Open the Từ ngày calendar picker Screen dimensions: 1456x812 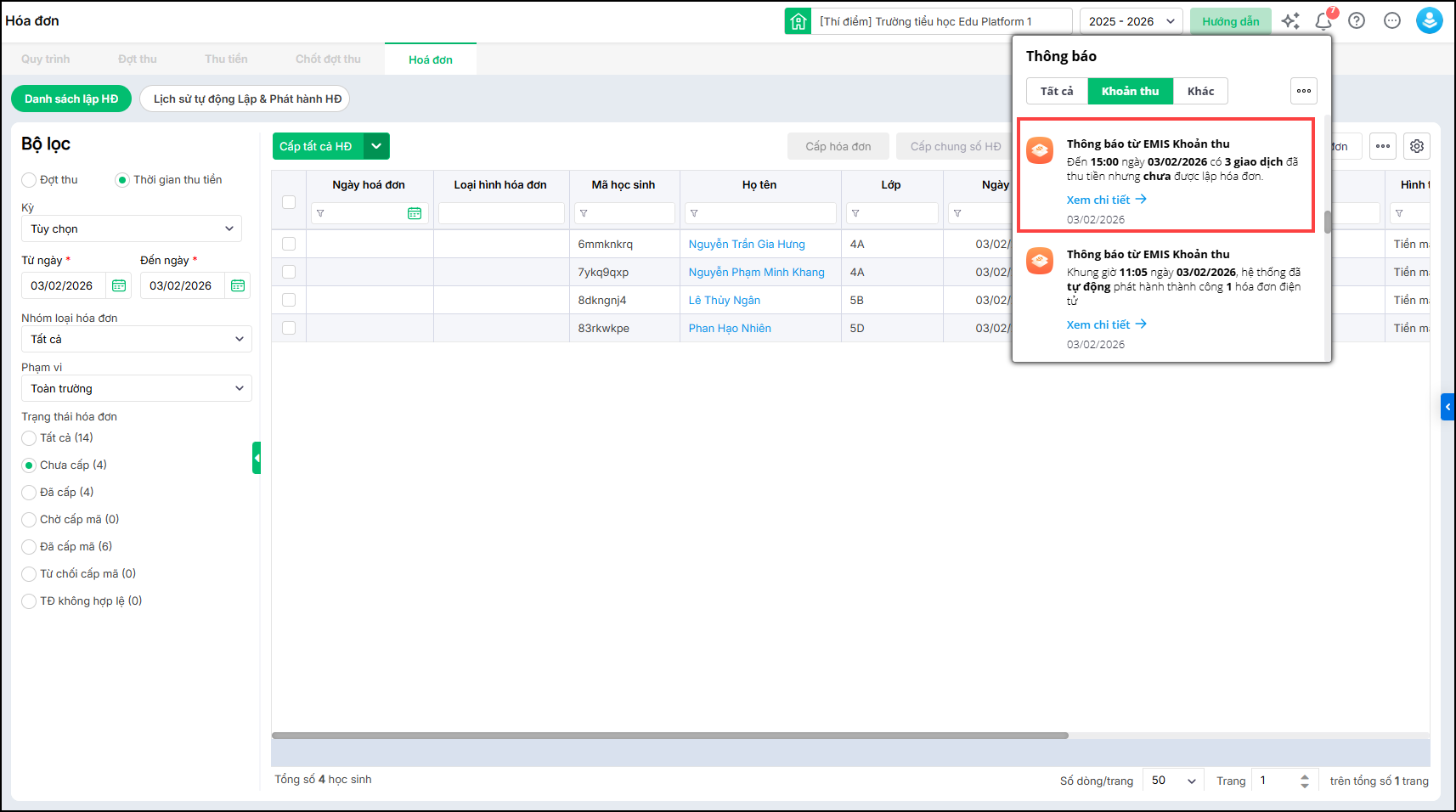pos(119,285)
